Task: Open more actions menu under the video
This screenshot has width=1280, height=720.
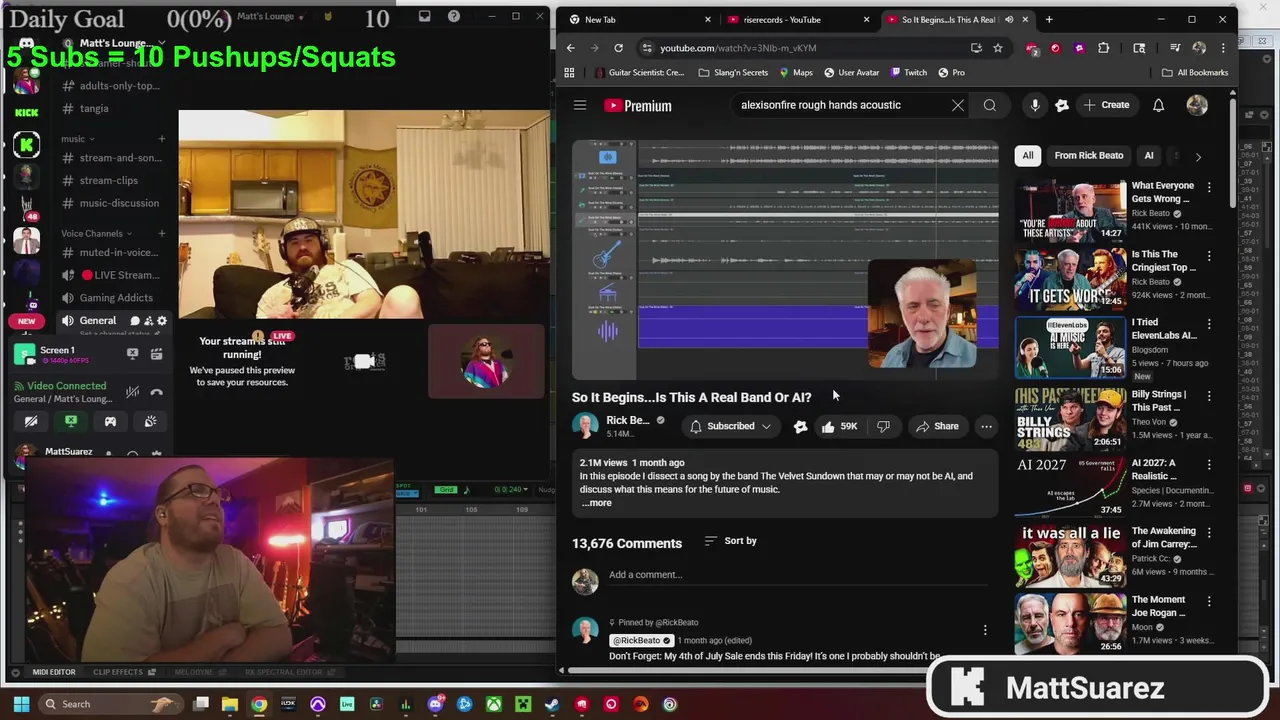Action: click(986, 426)
